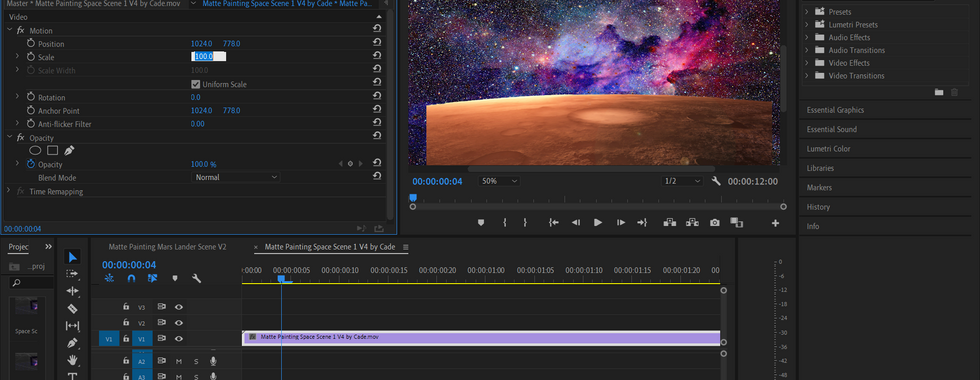Viewport: 980px width, 380px height.
Task: Step forward one frame
Action: pos(620,222)
